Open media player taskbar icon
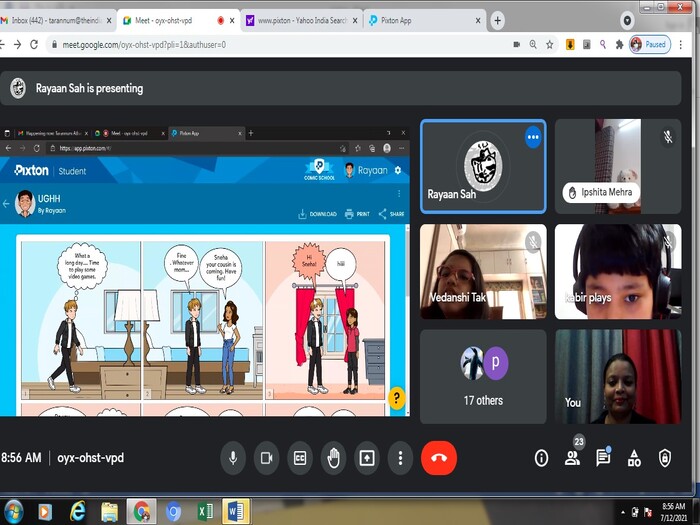Screen dimensions: 700x525 45,512
